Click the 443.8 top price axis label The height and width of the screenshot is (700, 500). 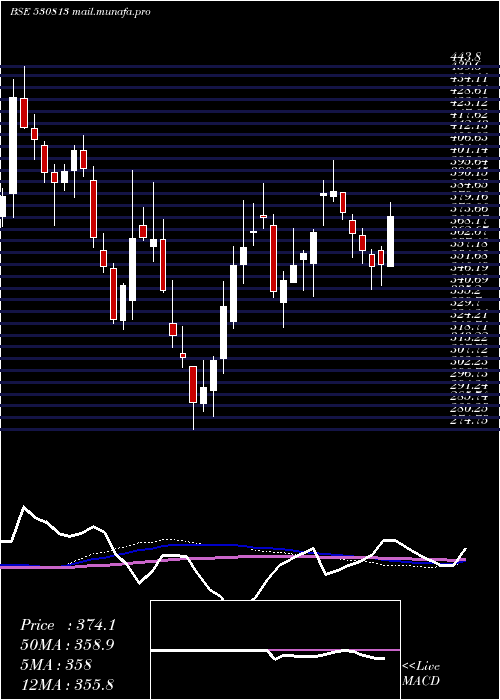coord(466,57)
